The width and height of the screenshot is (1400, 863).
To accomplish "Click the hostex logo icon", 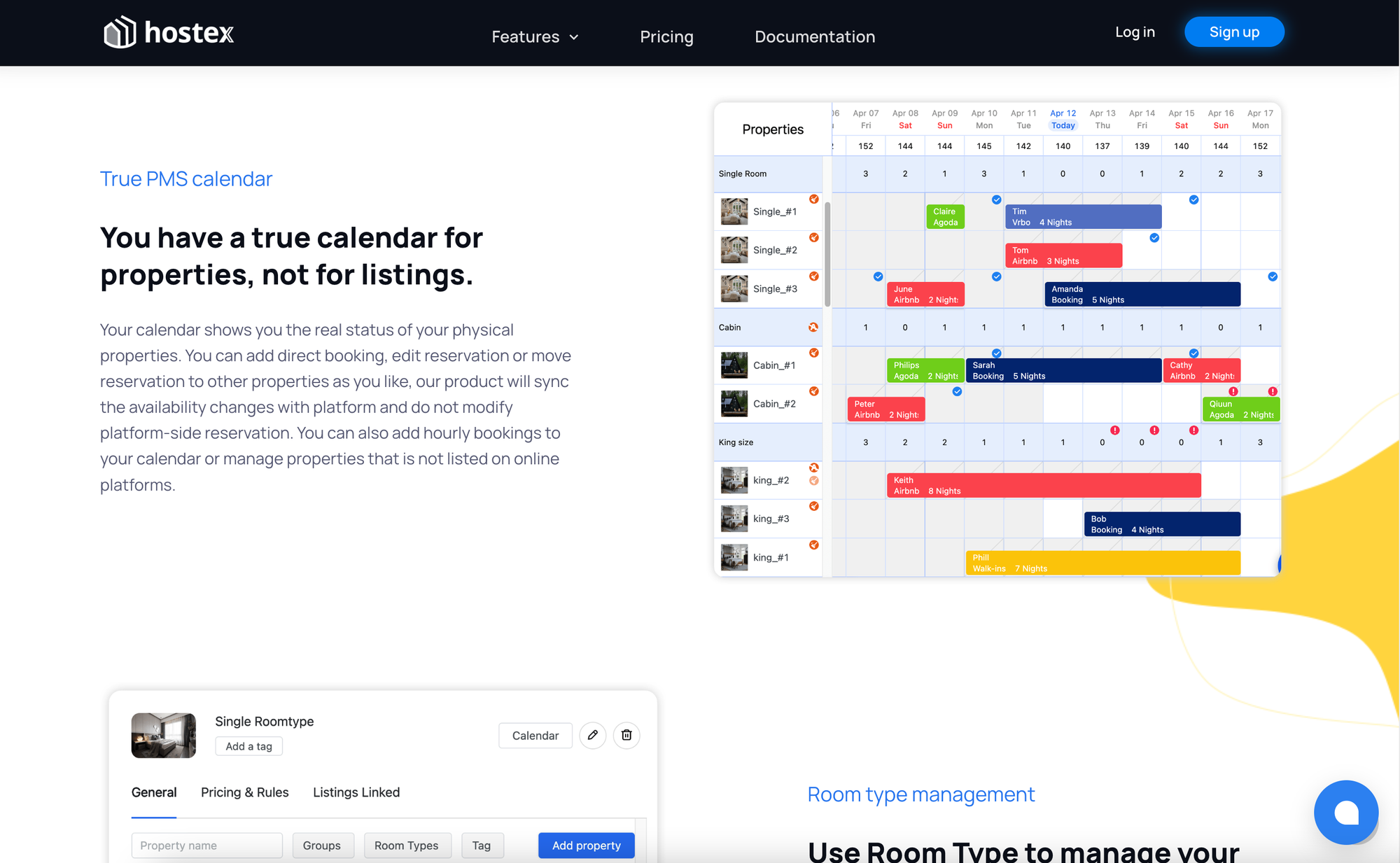I will (x=120, y=32).
